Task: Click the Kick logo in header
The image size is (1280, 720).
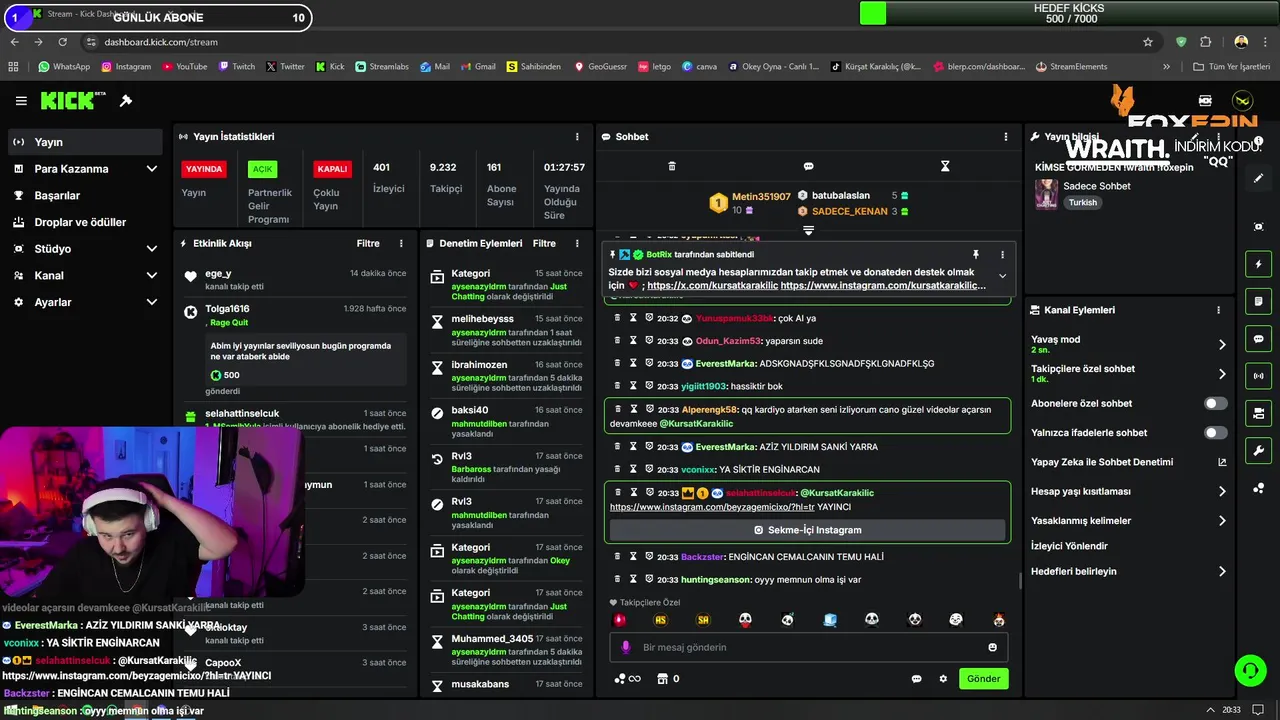Action: coord(73,101)
